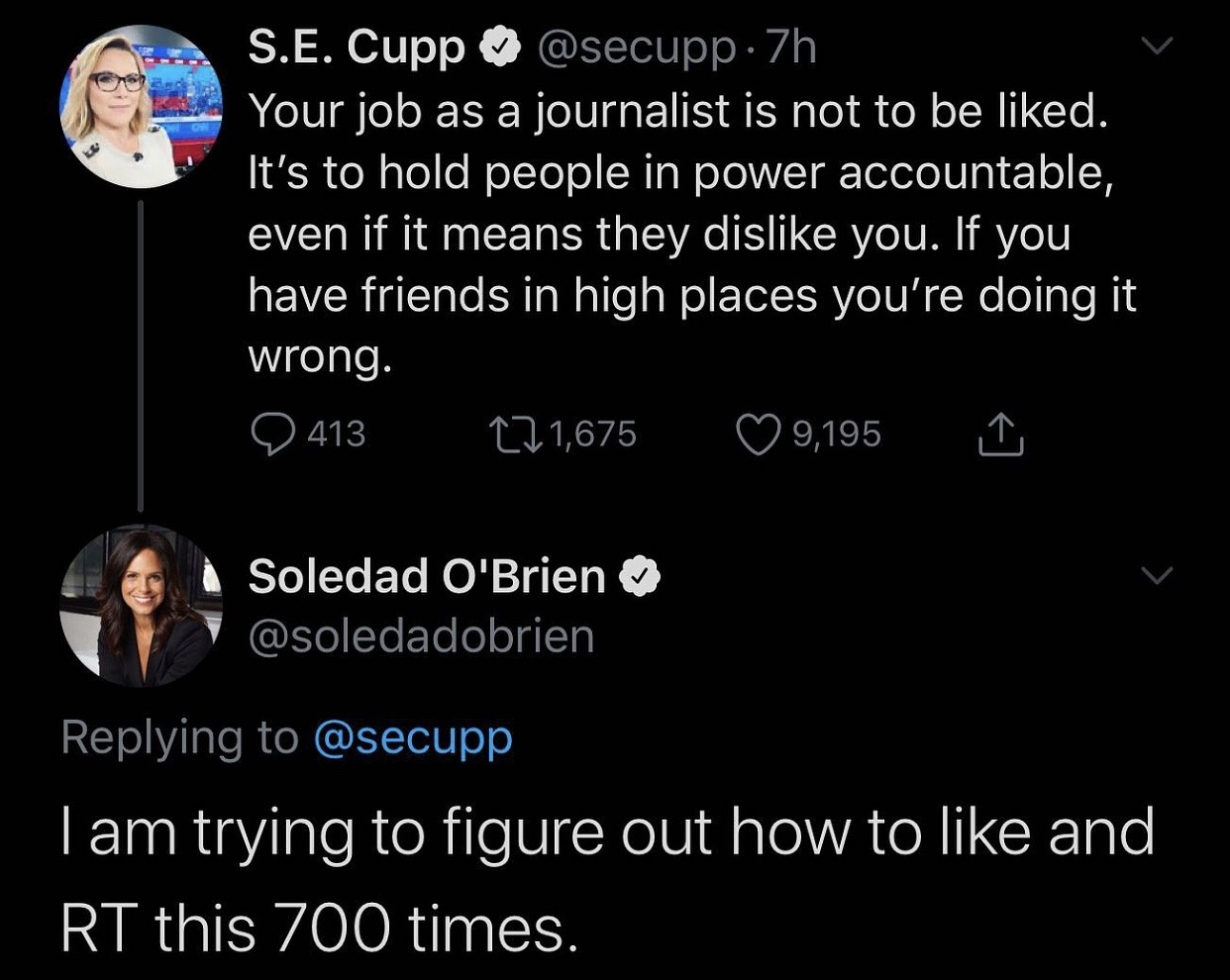Open the S.E. Cupp tweet options chevron
This screenshot has height=980, width=1230.
click(x=1156, y=47)
